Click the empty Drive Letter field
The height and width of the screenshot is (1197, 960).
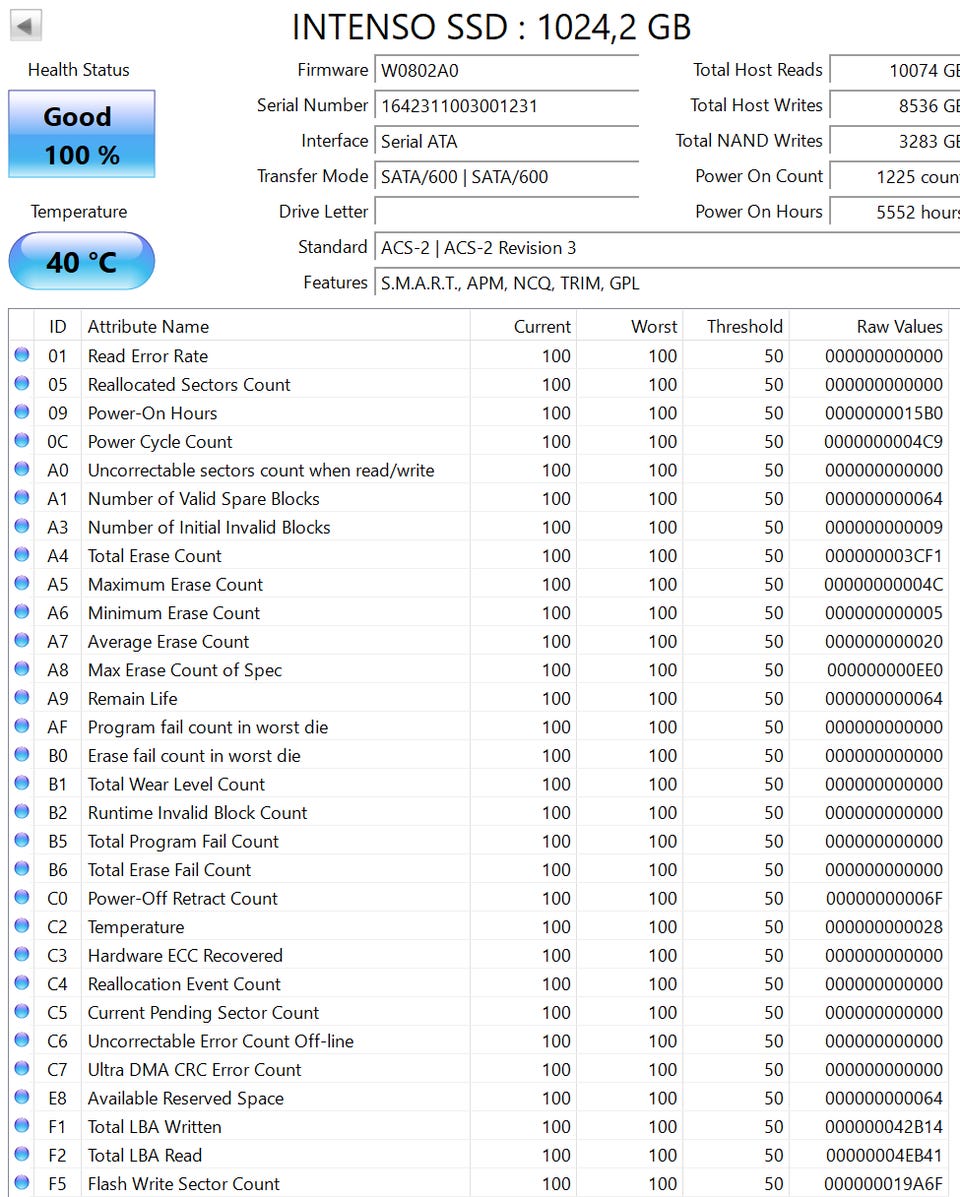pos(507,211)
